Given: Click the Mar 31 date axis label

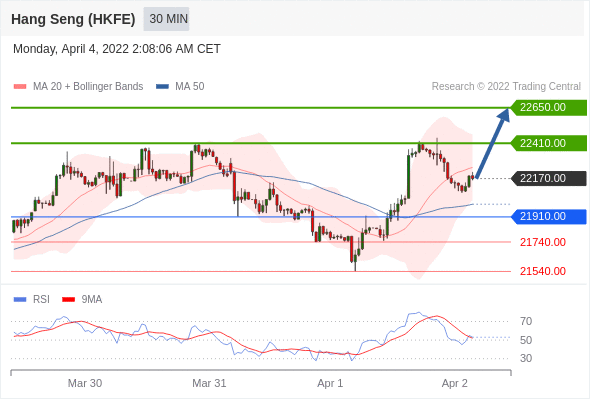Looking at the screenshot, I should [x=209, y=383].
